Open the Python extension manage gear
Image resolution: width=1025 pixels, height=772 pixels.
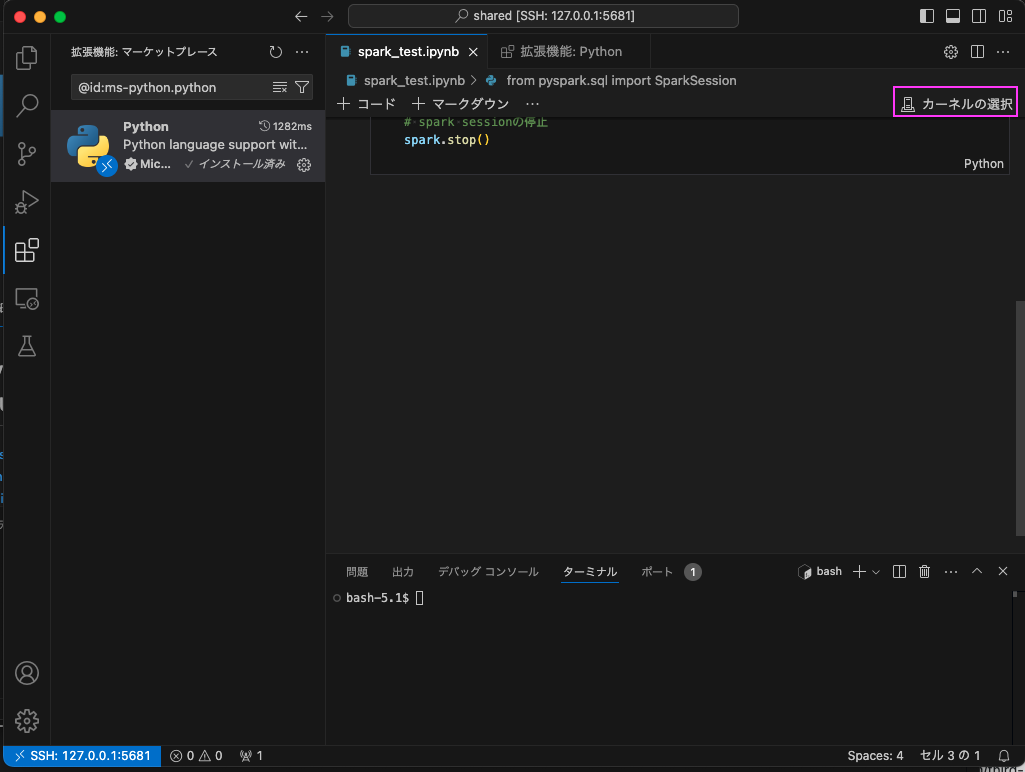pyautogui.click(x=304, y=165)
